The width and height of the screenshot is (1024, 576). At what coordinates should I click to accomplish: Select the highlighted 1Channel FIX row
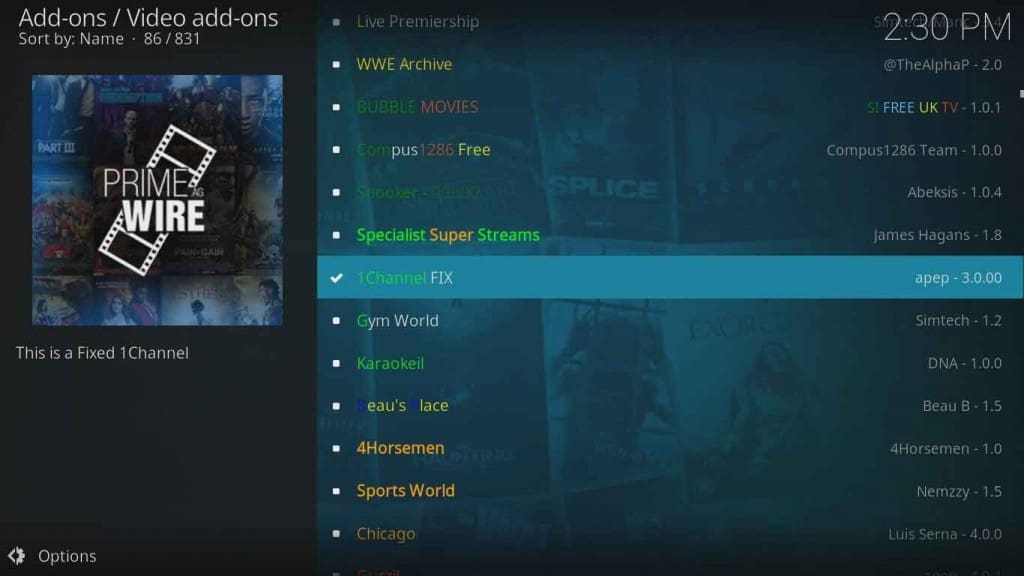670,278
